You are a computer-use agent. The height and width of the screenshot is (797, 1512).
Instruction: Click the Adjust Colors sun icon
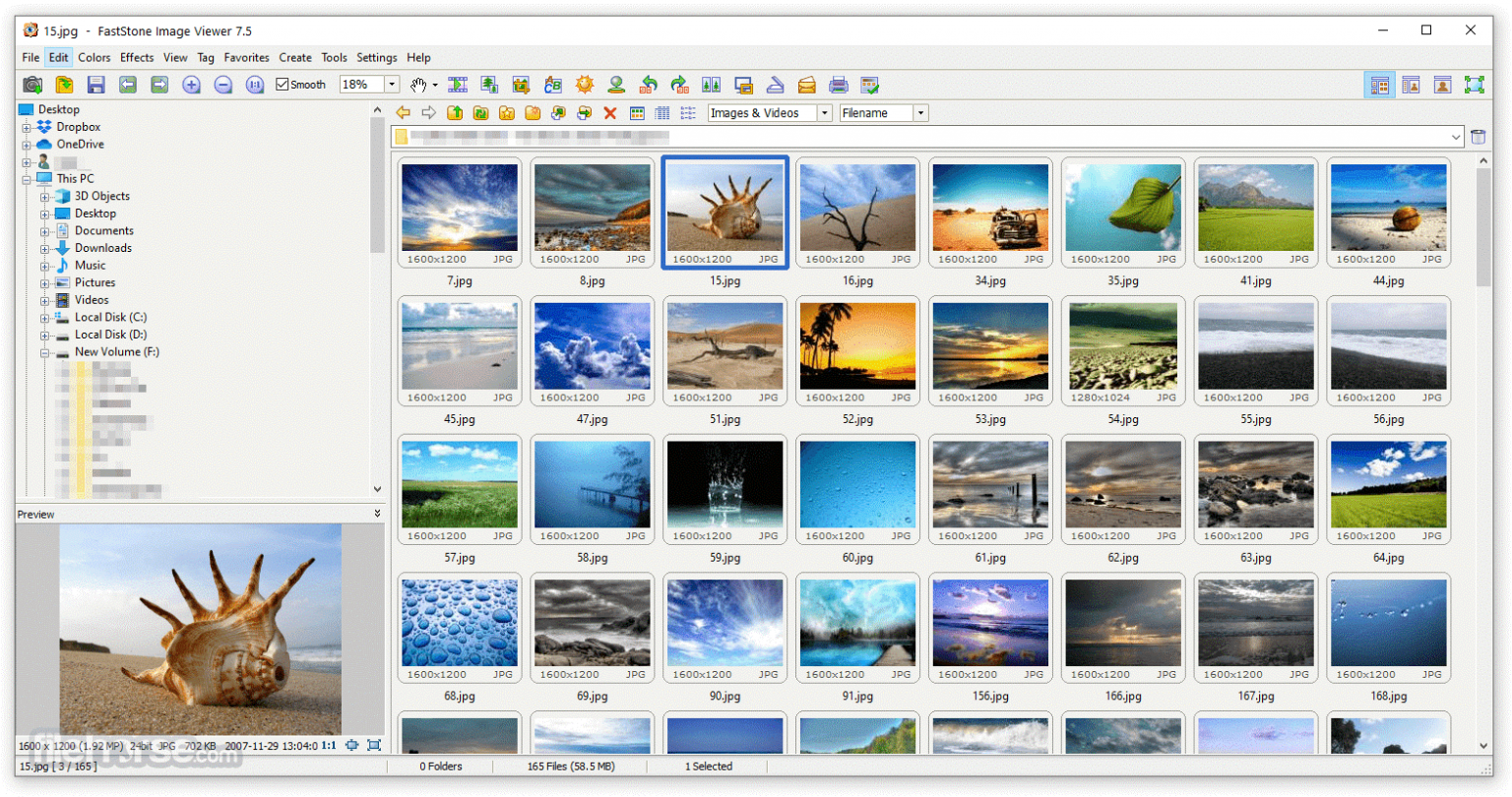585,85
